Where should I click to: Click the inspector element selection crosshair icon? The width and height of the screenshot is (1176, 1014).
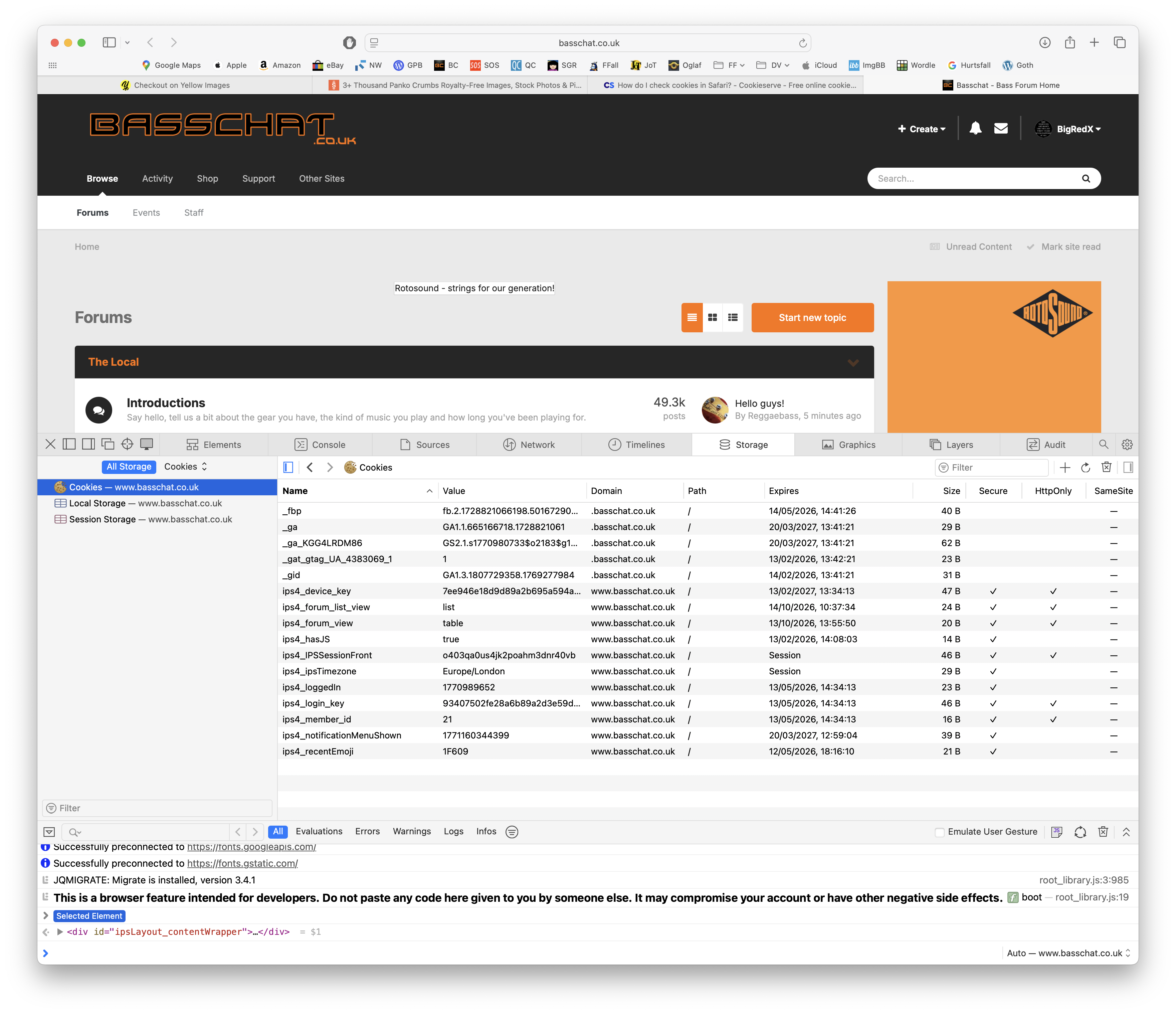point(127,444)
